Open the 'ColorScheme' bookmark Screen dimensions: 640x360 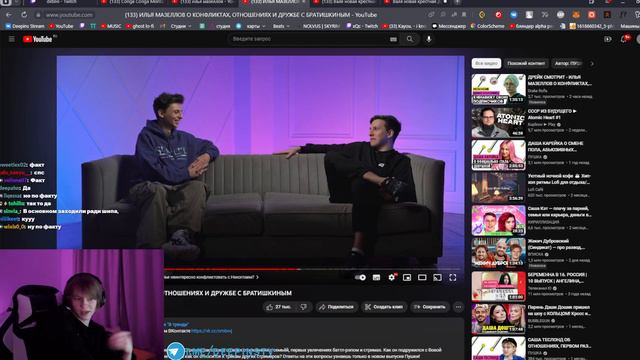[x=487, y=26]
